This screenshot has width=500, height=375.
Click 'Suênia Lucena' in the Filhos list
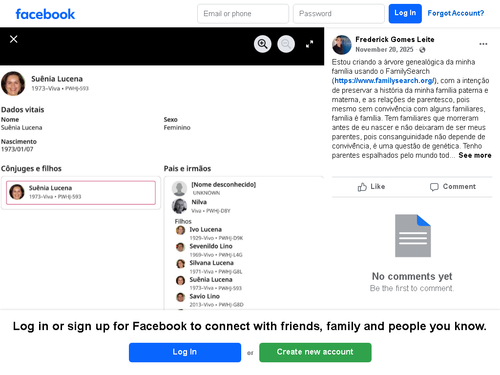point(211,279)
